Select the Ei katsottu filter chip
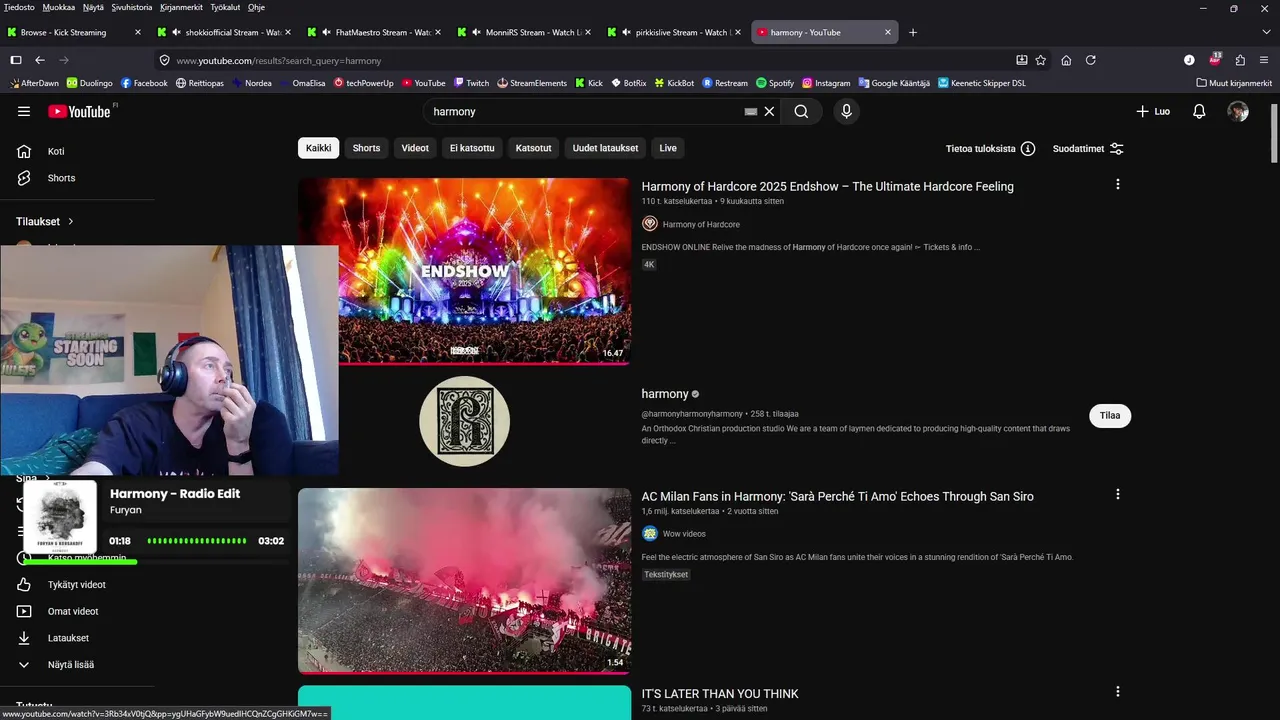Viewport: 1280px width, 720px height. [x=472, y=148]
